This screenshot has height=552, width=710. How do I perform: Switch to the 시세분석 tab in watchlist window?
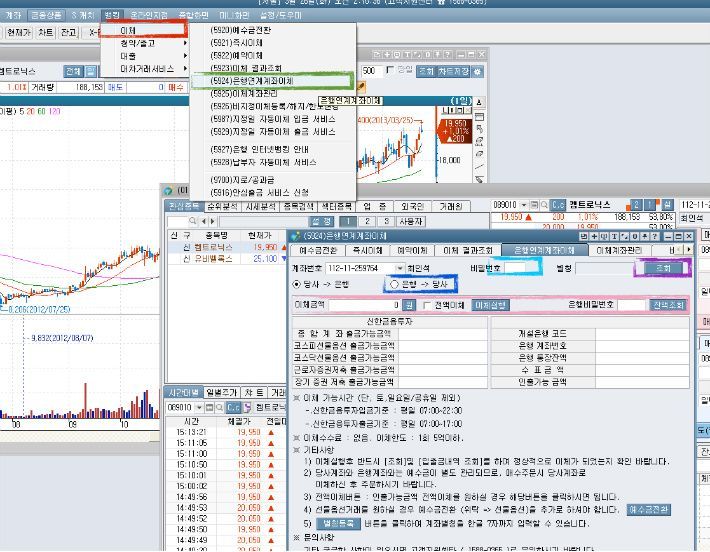260,206
